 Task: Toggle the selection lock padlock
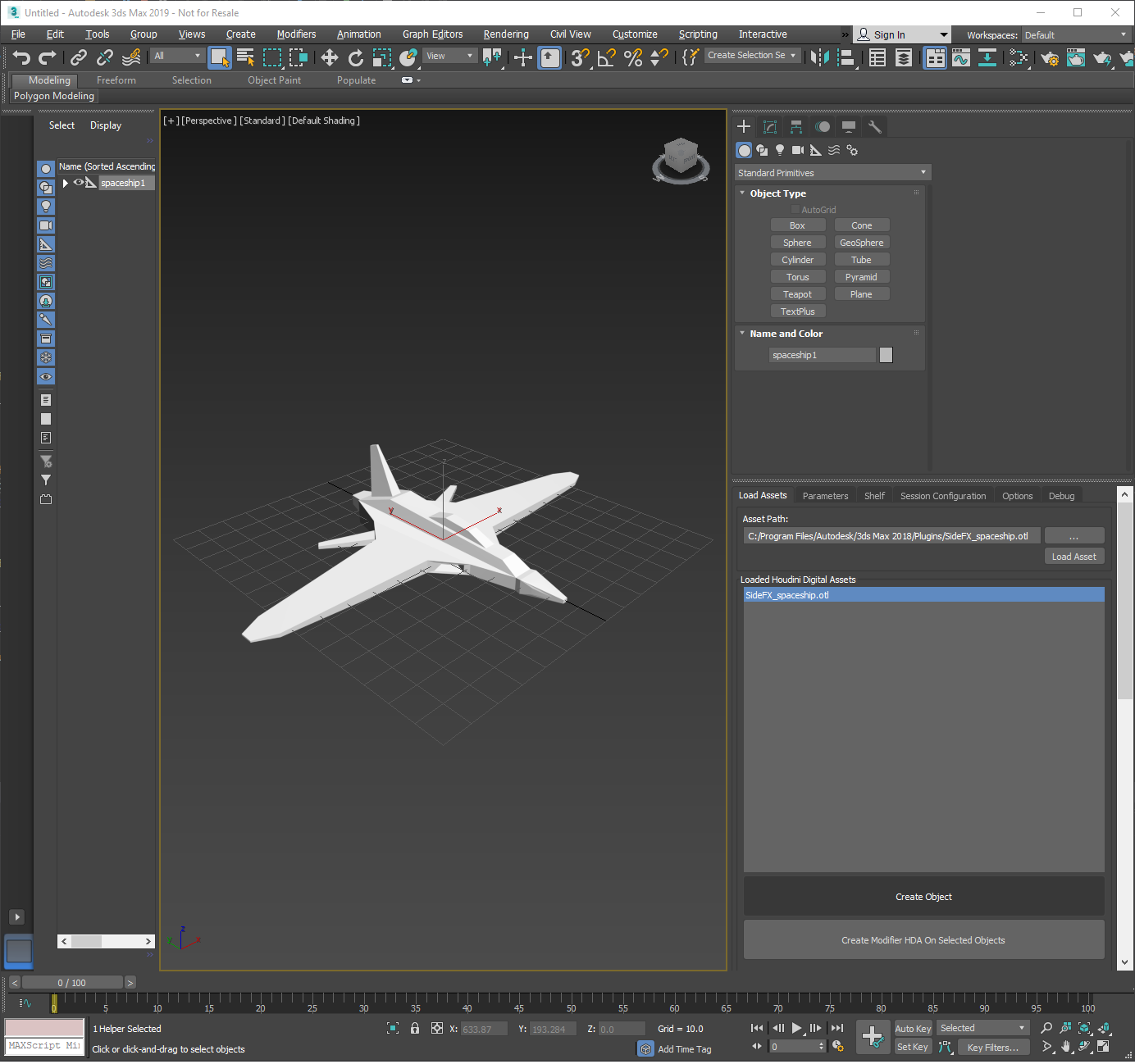415,1028
